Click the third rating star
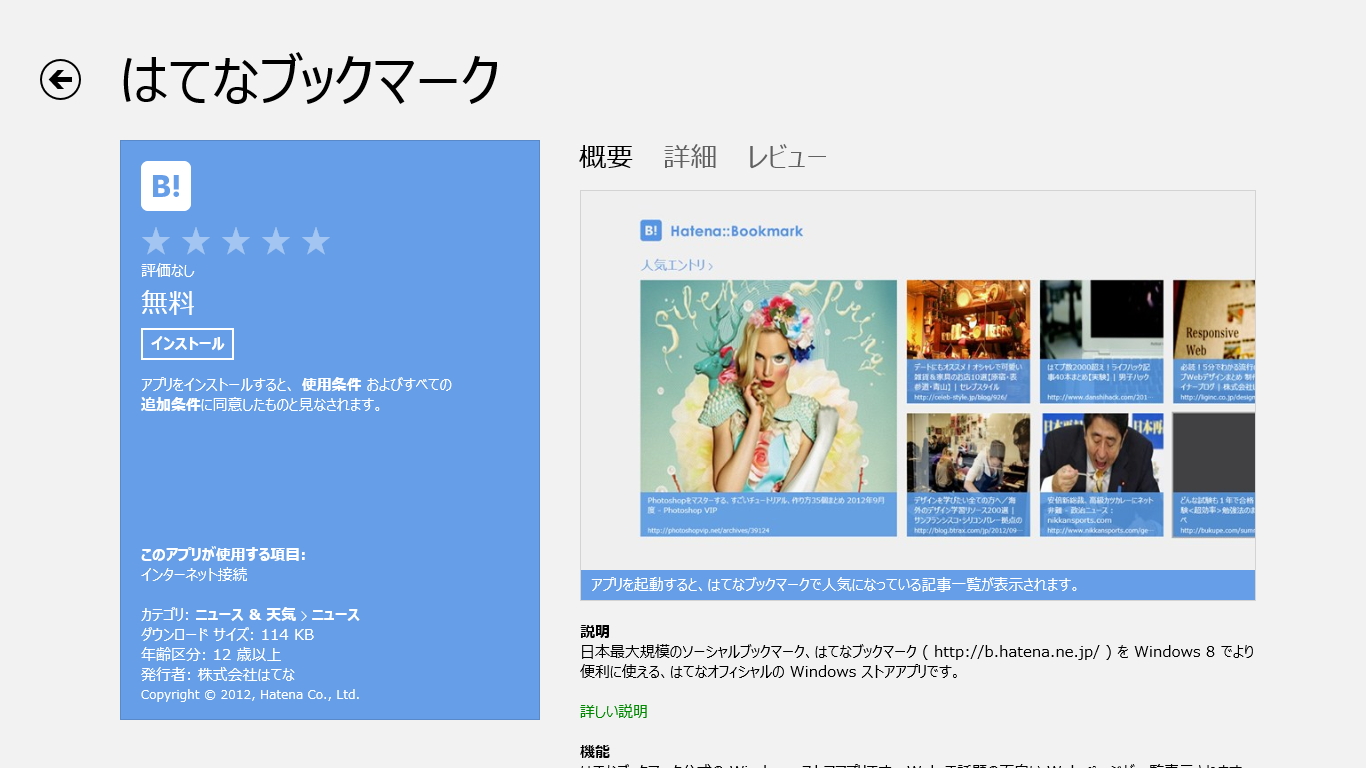Image resolution: width=1366 pixels, height=768 pixels. coord(236,241)
